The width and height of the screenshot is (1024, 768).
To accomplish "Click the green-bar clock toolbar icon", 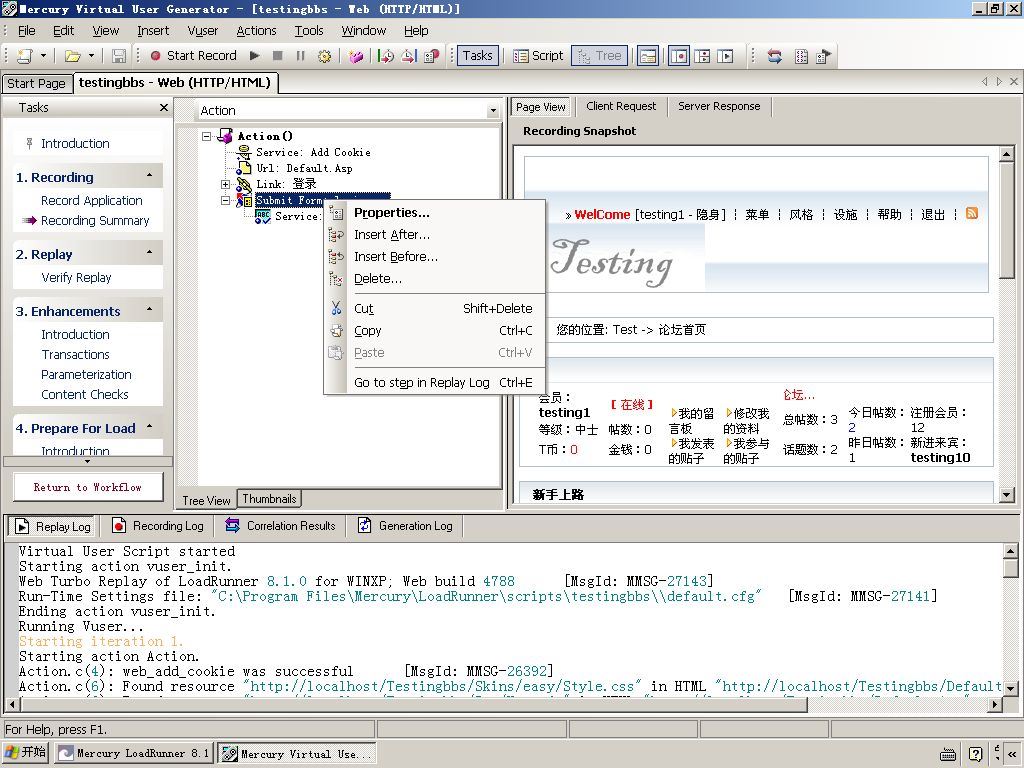I will (386, 56).
